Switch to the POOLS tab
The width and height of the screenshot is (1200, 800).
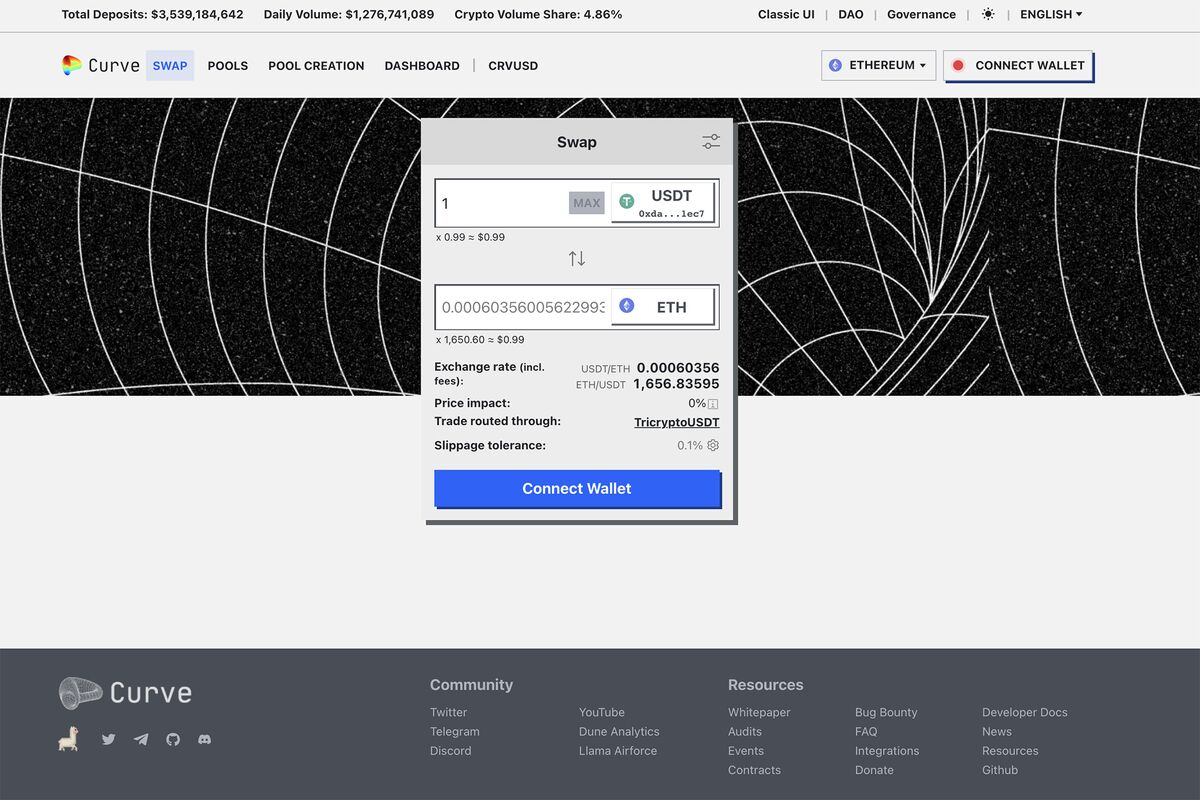[227, 65]
